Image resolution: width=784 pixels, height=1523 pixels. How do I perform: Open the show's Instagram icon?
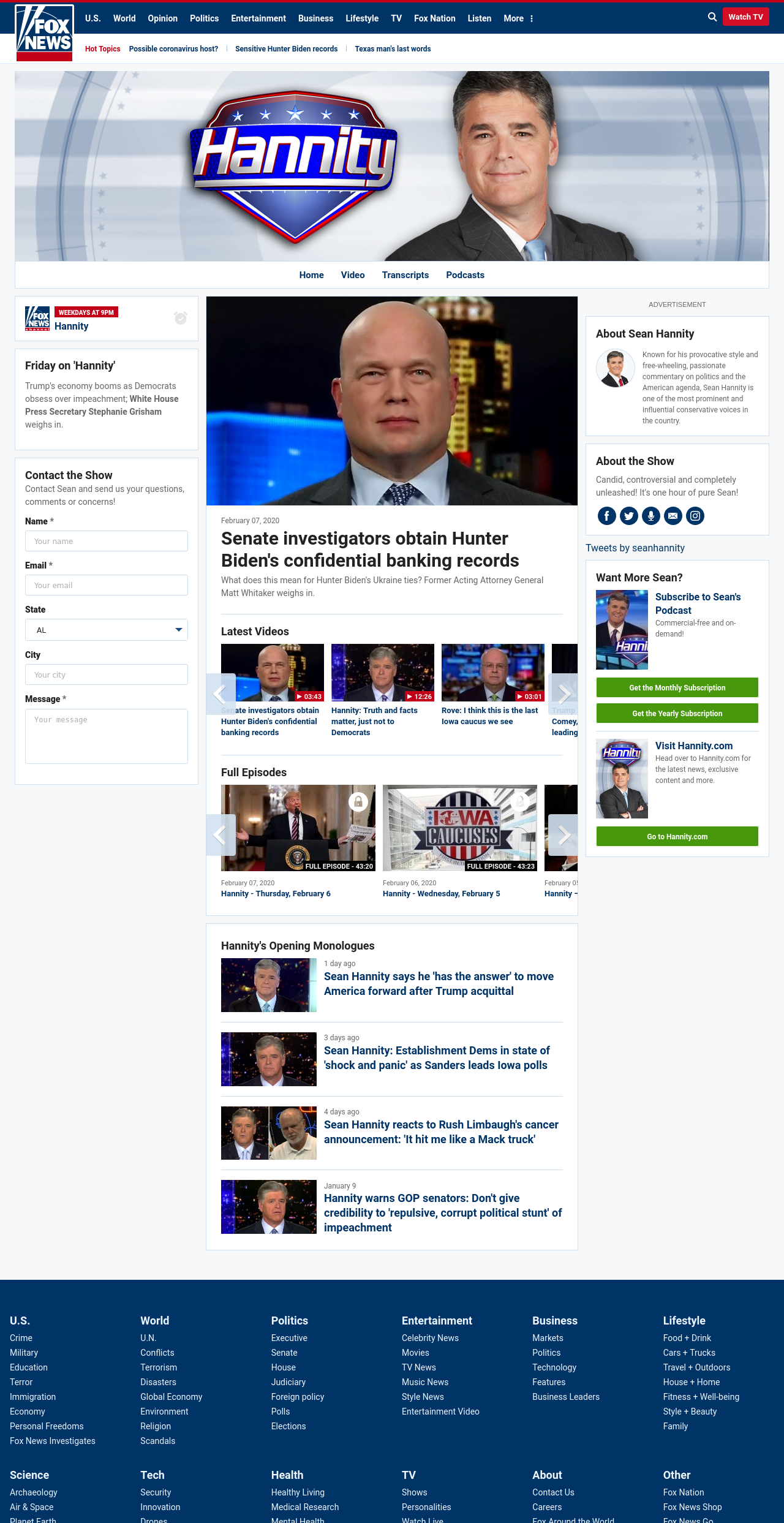click(695, 516)
